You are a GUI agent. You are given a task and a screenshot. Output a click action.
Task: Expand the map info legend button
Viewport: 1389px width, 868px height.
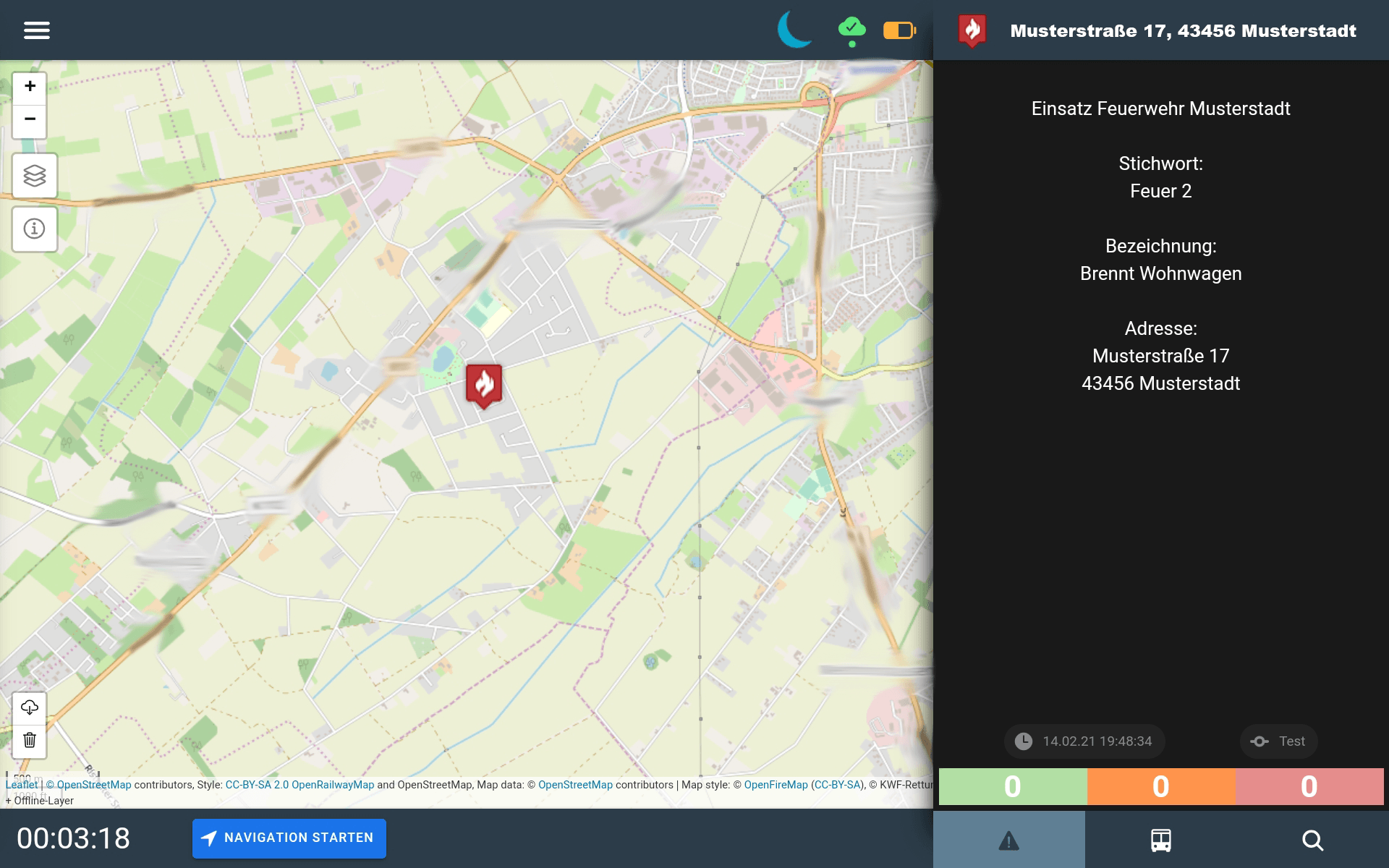34,229
